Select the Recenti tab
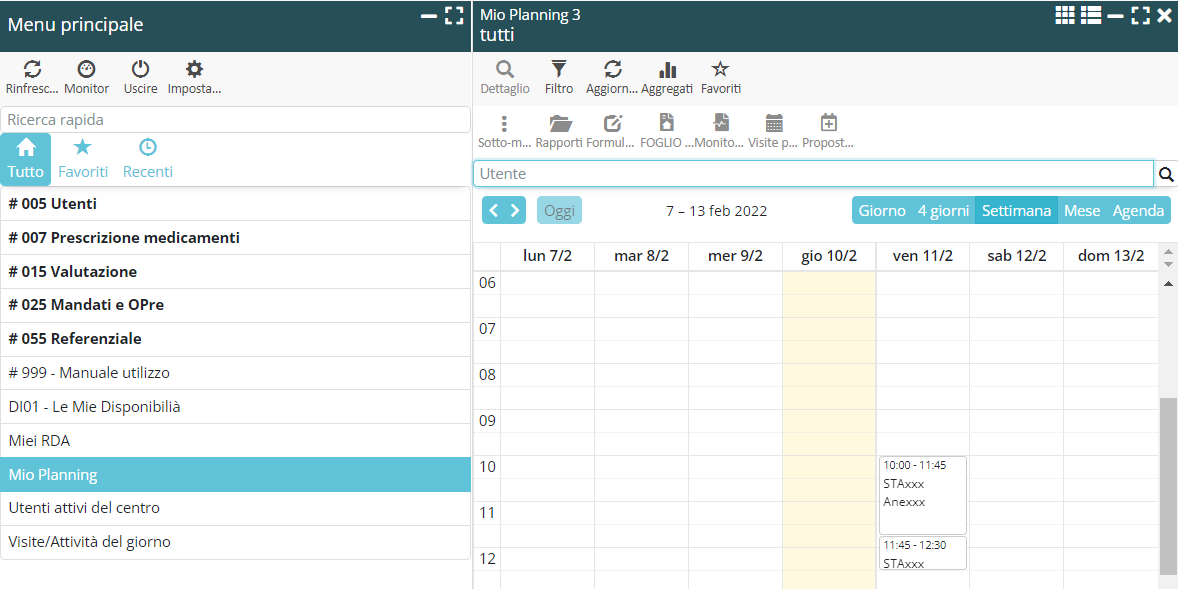The image size is (1178, 589). click(148, 159)
